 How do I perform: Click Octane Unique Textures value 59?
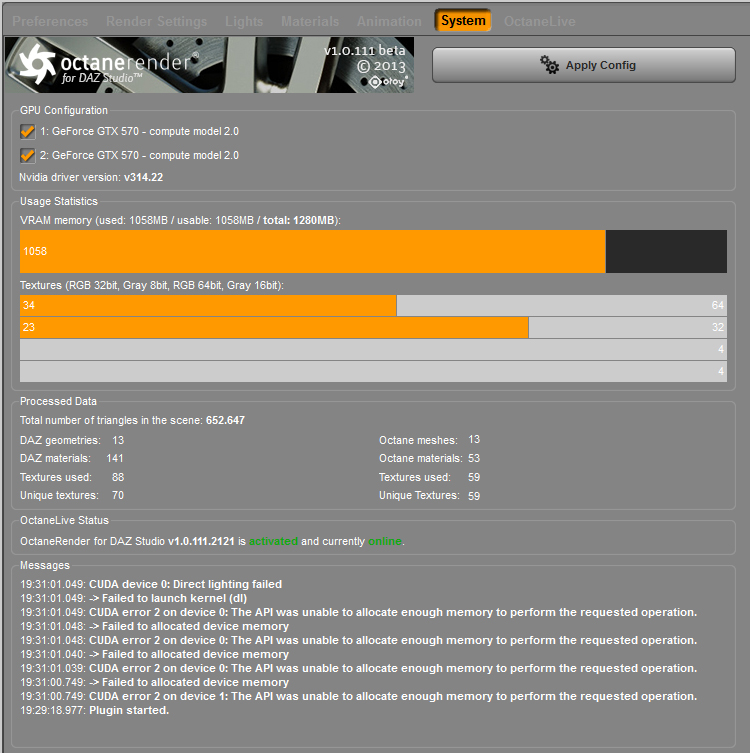point(474,496)
